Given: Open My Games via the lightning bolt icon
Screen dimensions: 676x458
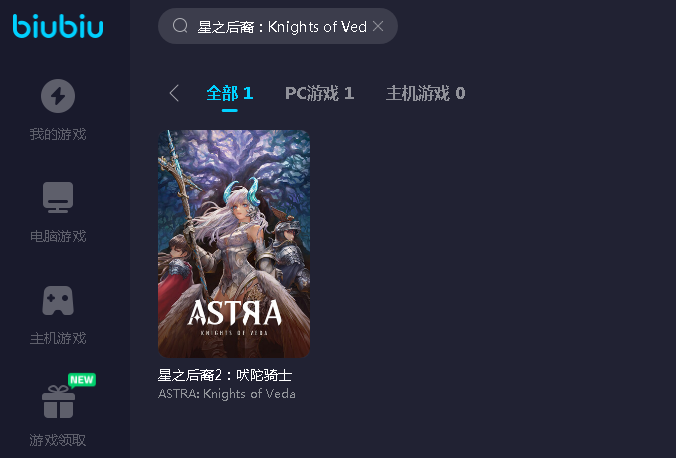Looking at the screenshot, I should coord(58,96).
